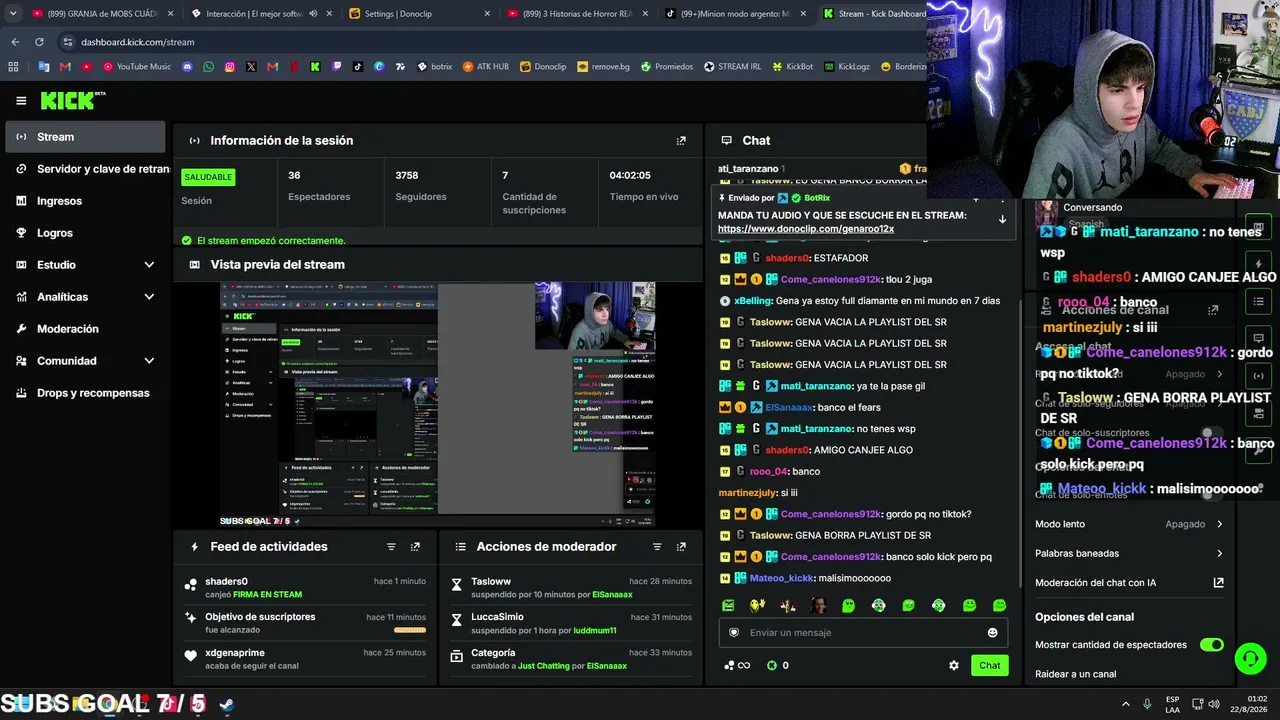Click the FIRMA EN STEAM reward link
1280x720 pixels.
(x=267, y=595)
